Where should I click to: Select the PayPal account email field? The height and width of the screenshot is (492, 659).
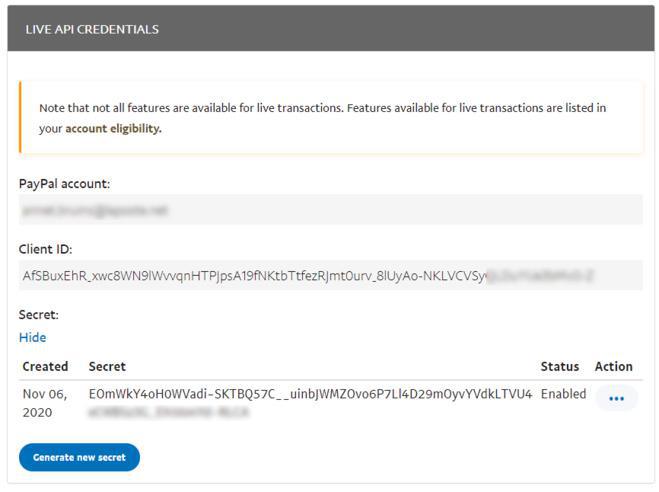[x=330, y=210]
